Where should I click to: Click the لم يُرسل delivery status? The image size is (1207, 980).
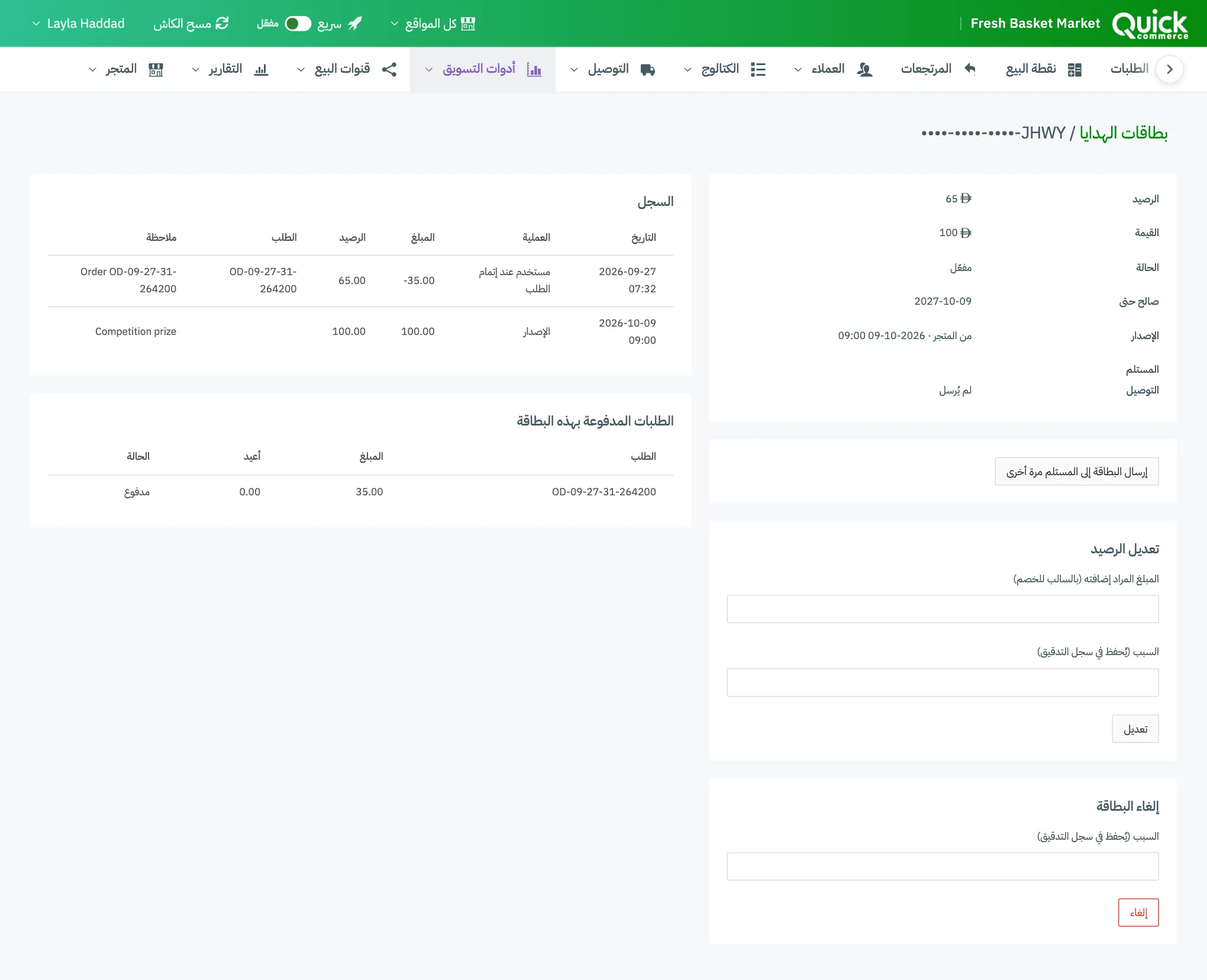[955, 391]
